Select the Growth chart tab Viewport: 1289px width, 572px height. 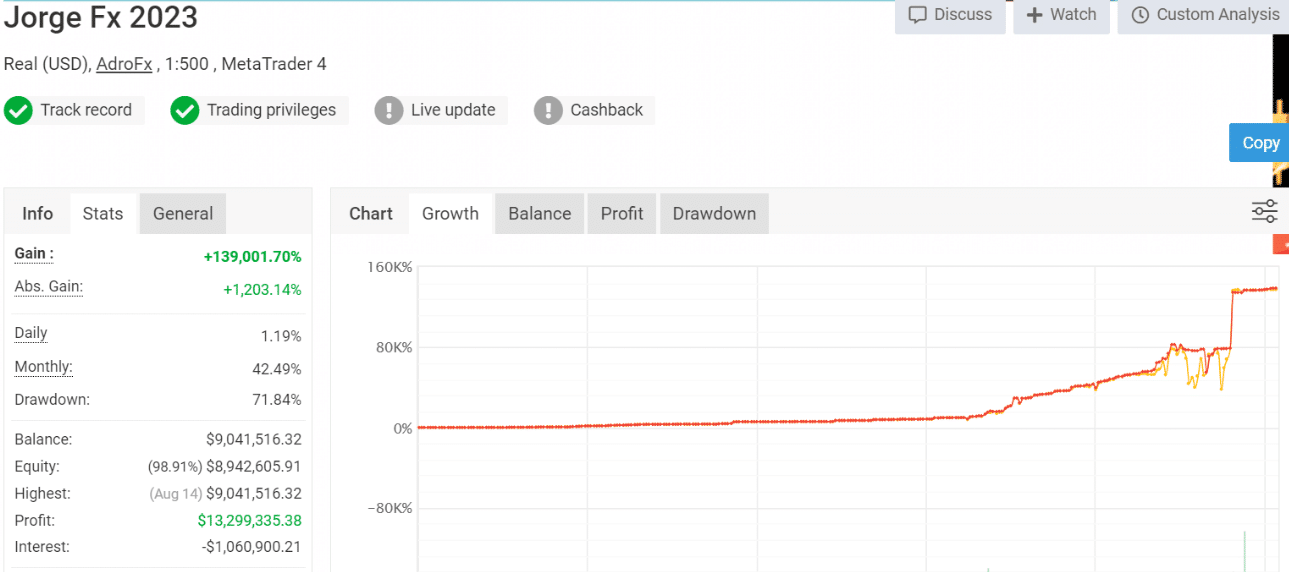[450, 214]
